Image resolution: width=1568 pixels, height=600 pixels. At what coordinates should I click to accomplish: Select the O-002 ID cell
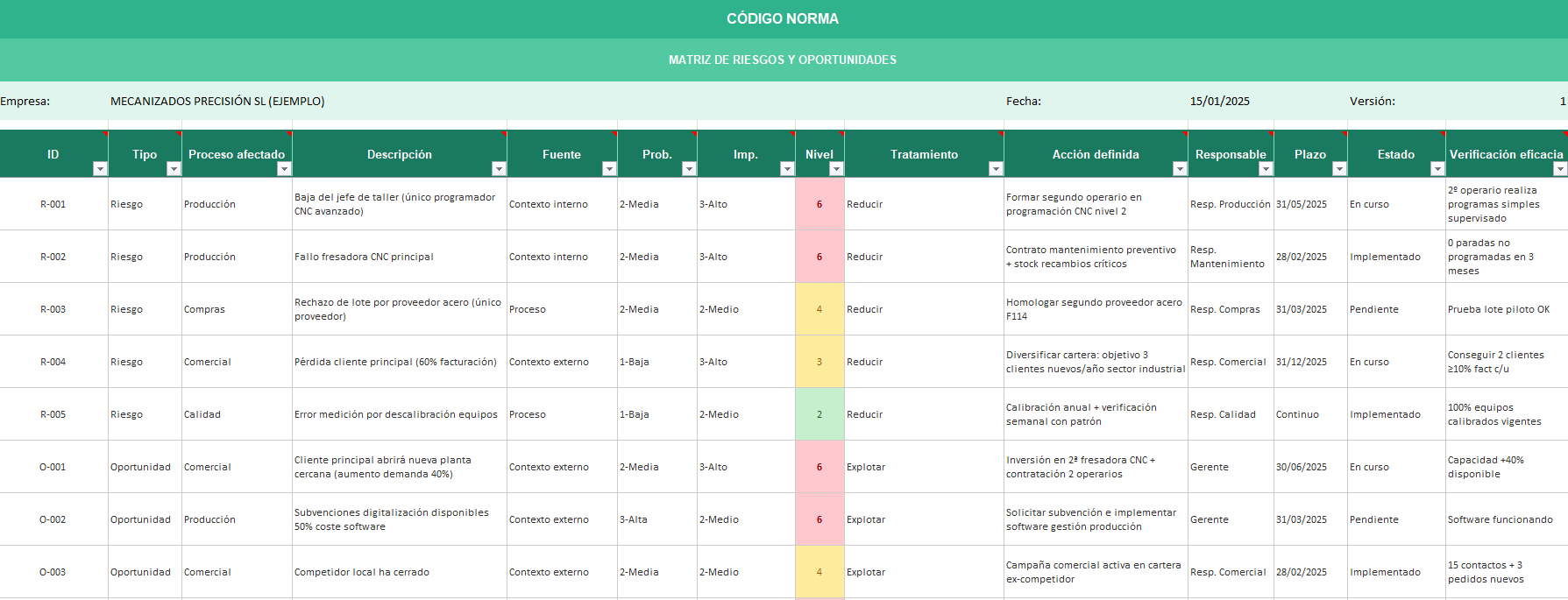53,519
